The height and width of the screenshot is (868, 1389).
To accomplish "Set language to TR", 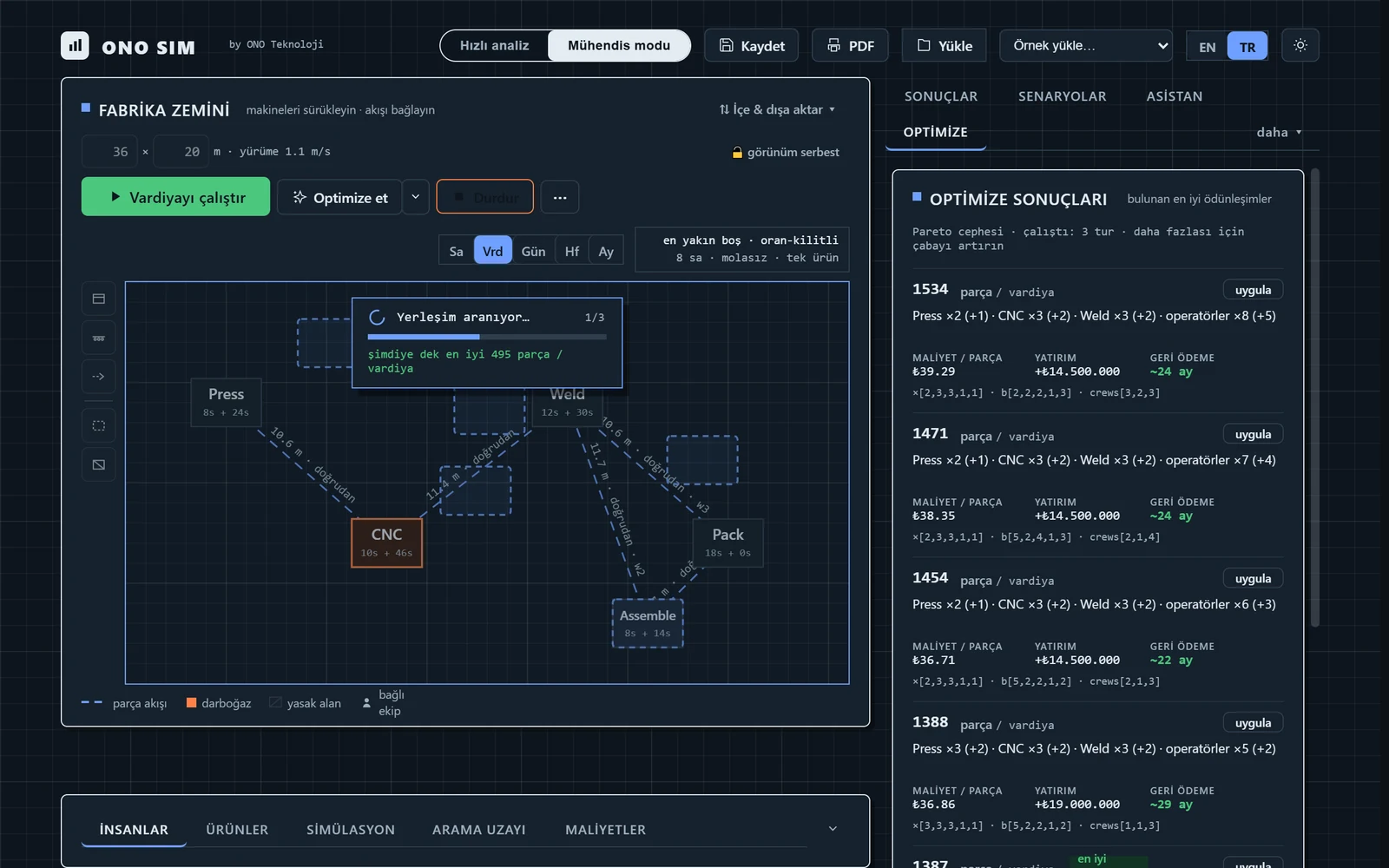I will coord(1247,47).
